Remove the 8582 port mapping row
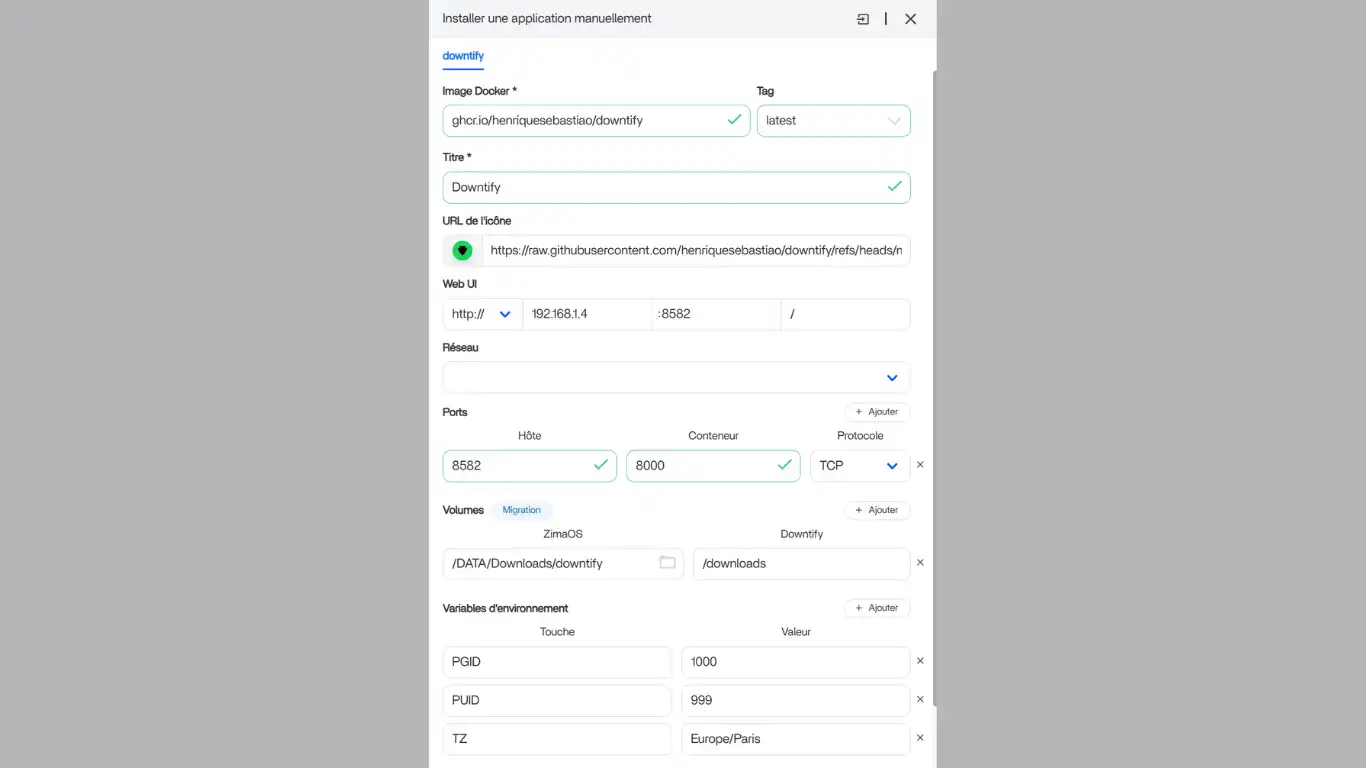 click(920, 465)
